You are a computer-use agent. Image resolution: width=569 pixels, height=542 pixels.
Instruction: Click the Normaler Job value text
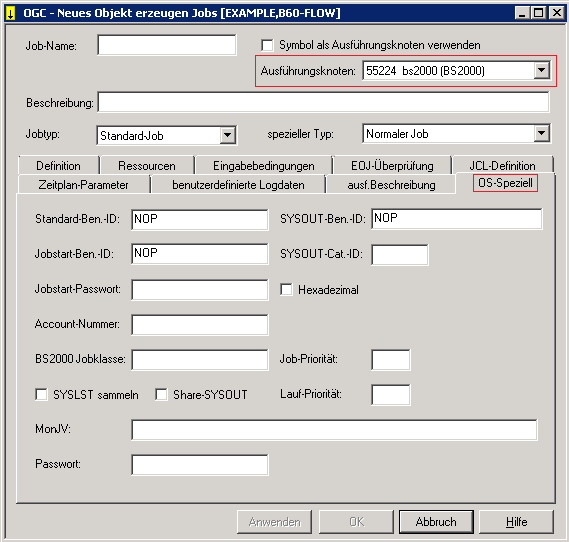(397, 134)
